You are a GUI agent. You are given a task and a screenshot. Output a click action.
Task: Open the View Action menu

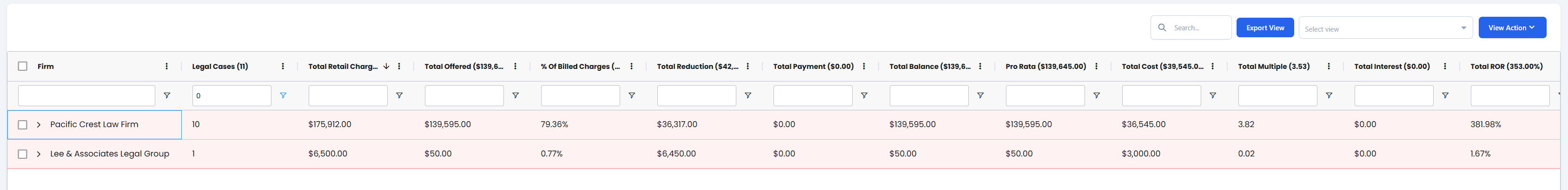(x=1512, y=28)
